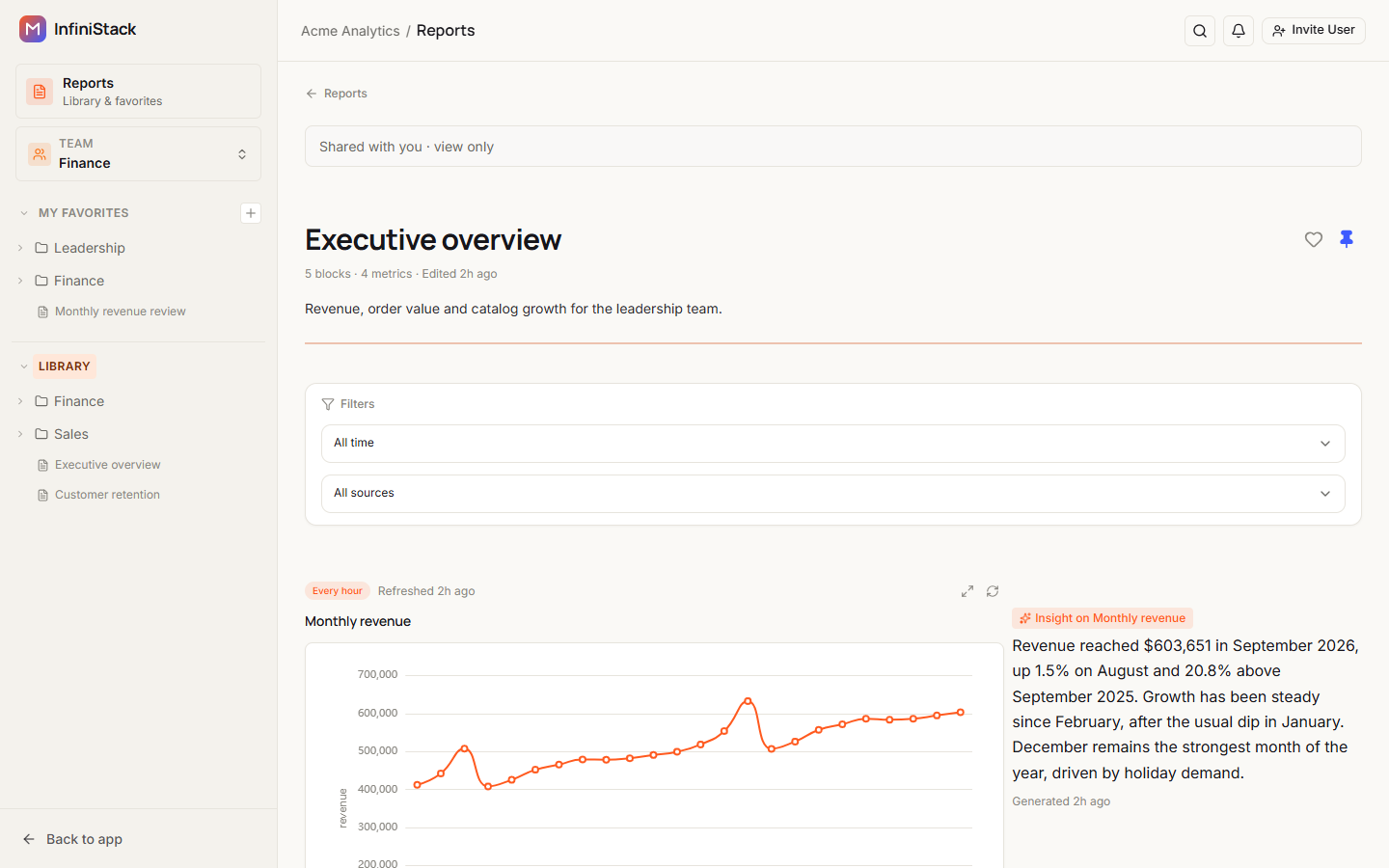Toggle the pin icon for Executive overview
The image size is (1389, 868).
[x=1347, y=239]
